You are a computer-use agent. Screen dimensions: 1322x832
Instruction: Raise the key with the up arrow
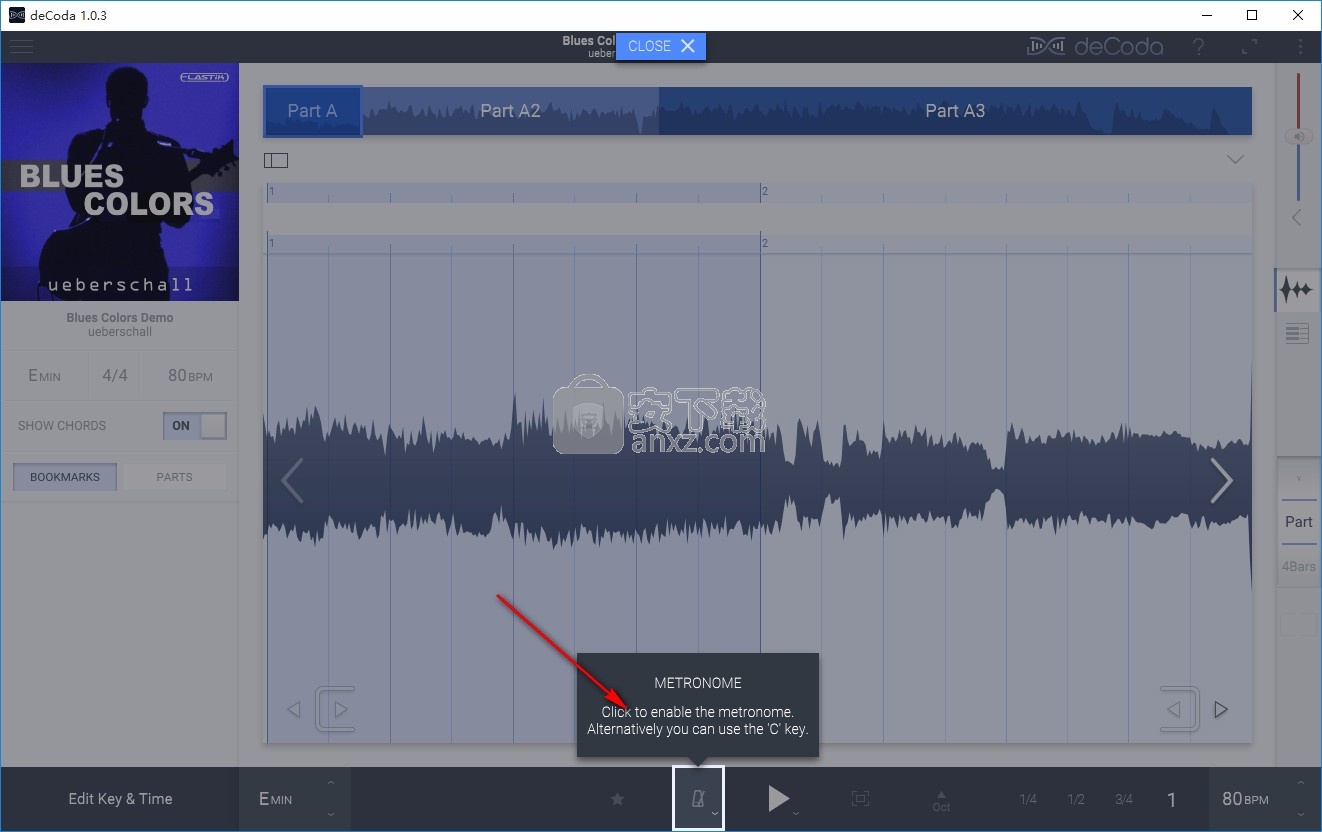pyautogui.click(x=331, y=782)
